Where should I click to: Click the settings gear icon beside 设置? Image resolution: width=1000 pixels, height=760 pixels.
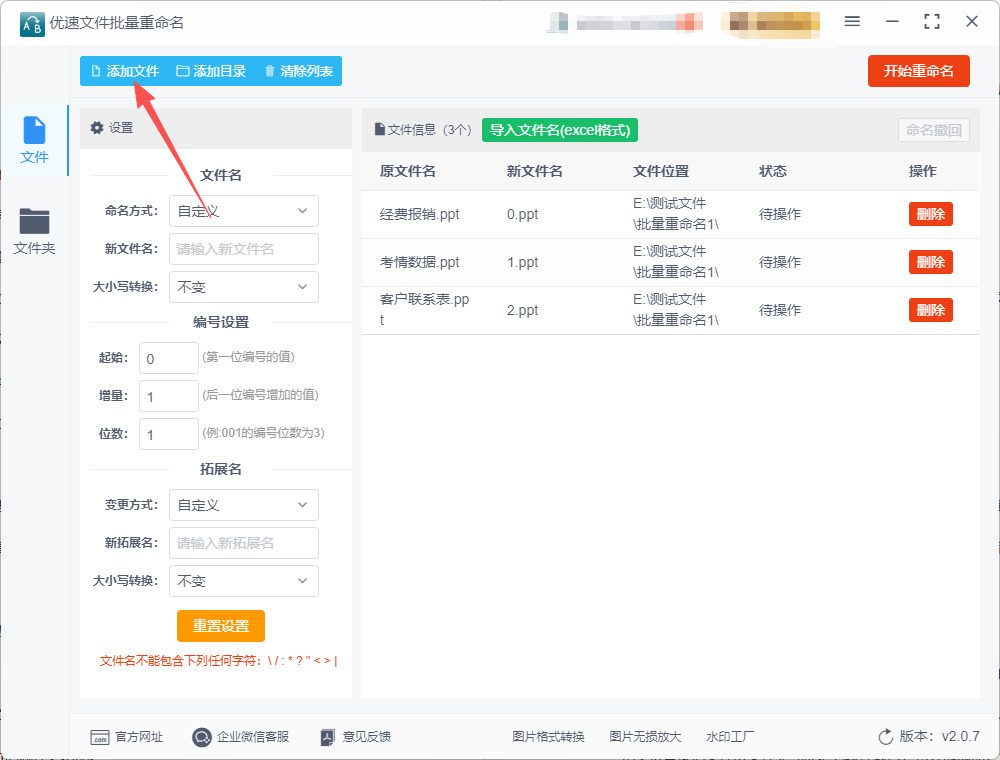97,128
